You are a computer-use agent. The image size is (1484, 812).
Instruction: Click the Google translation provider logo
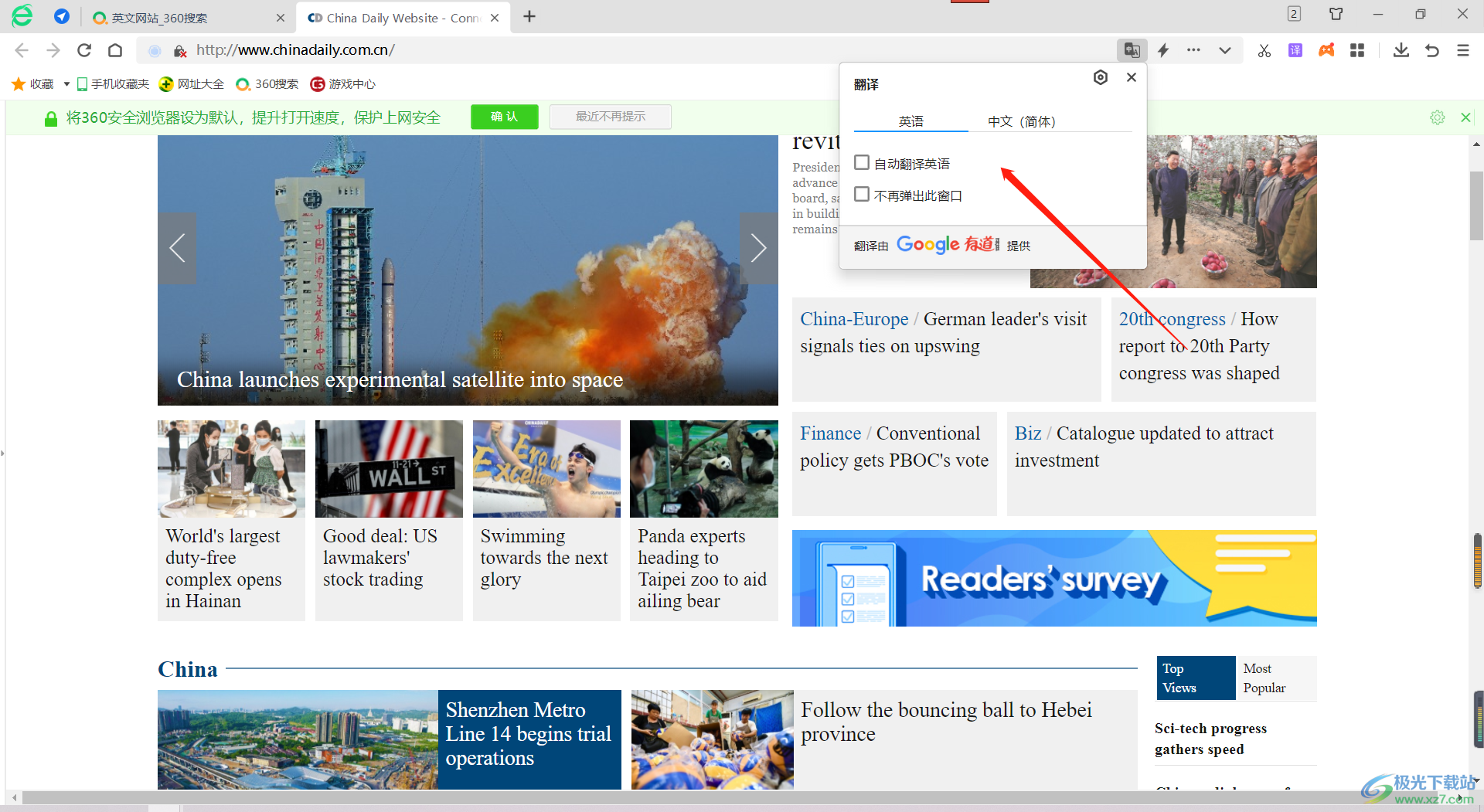928,245
